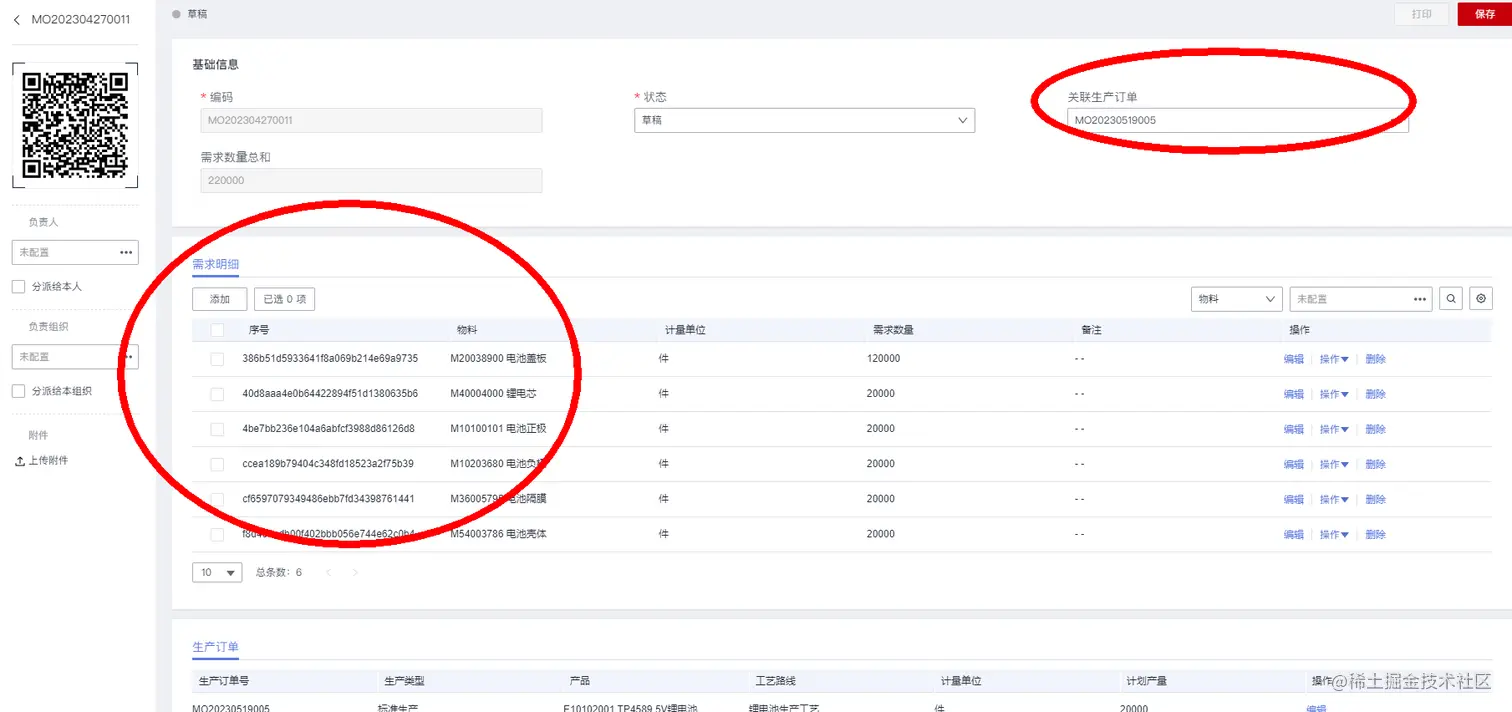Click 删除 link for M10203680 row
1512x712 pixels.
click(1376, 464)
